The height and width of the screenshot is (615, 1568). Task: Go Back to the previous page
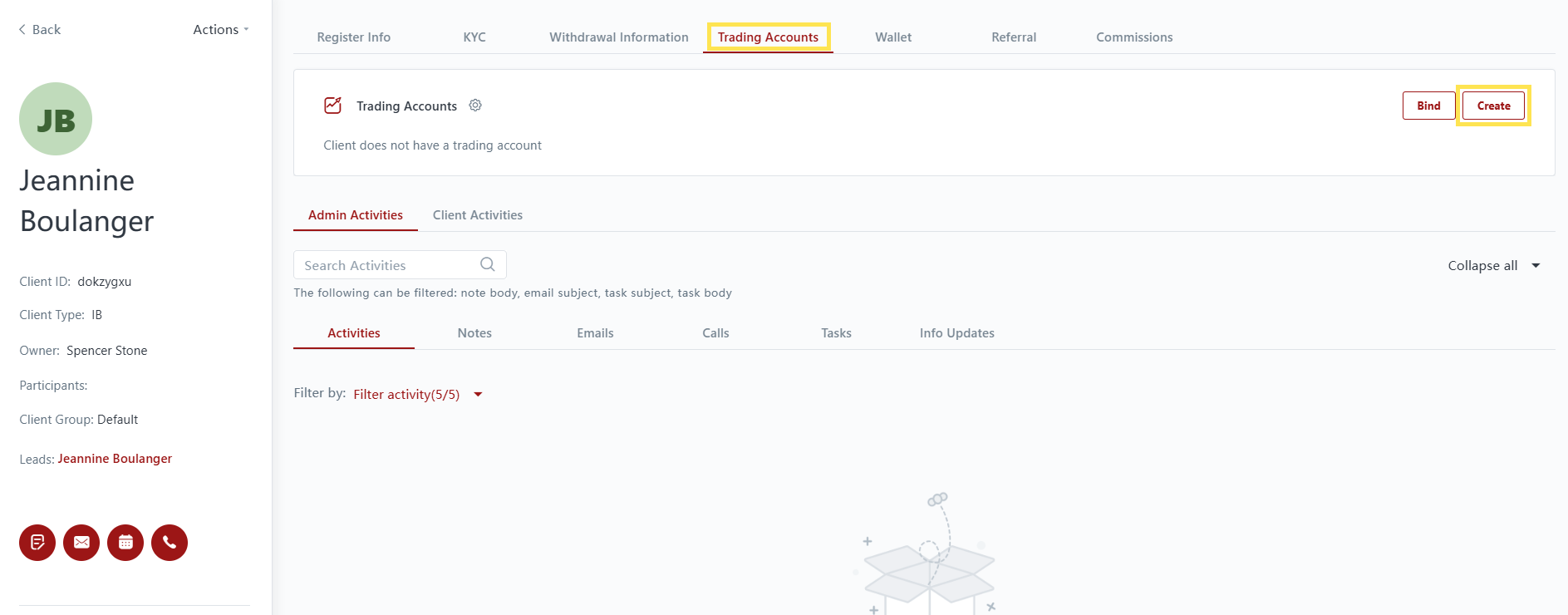pos(40,30)
